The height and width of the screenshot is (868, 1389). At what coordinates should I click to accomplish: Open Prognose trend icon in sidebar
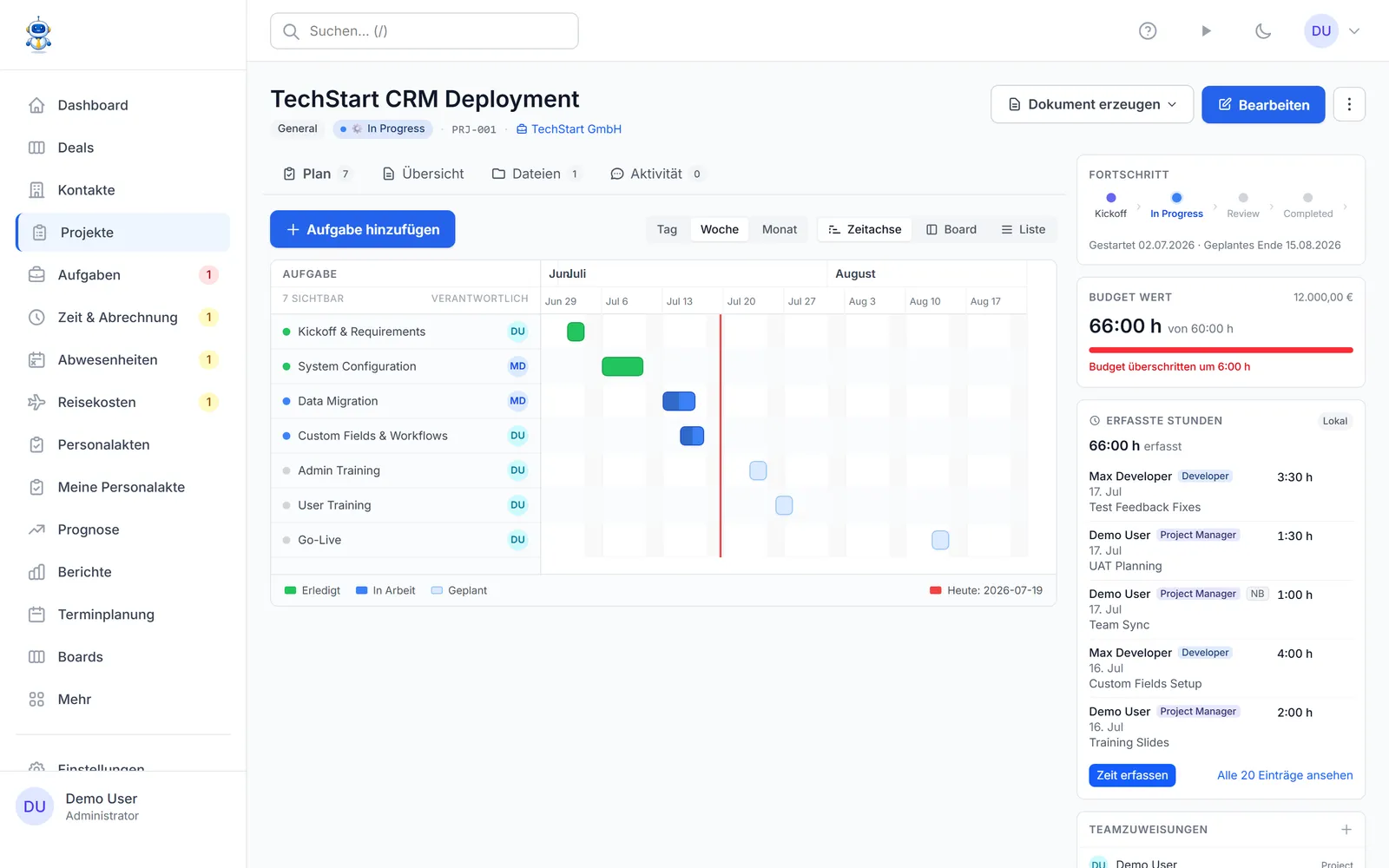click(36, 529)
